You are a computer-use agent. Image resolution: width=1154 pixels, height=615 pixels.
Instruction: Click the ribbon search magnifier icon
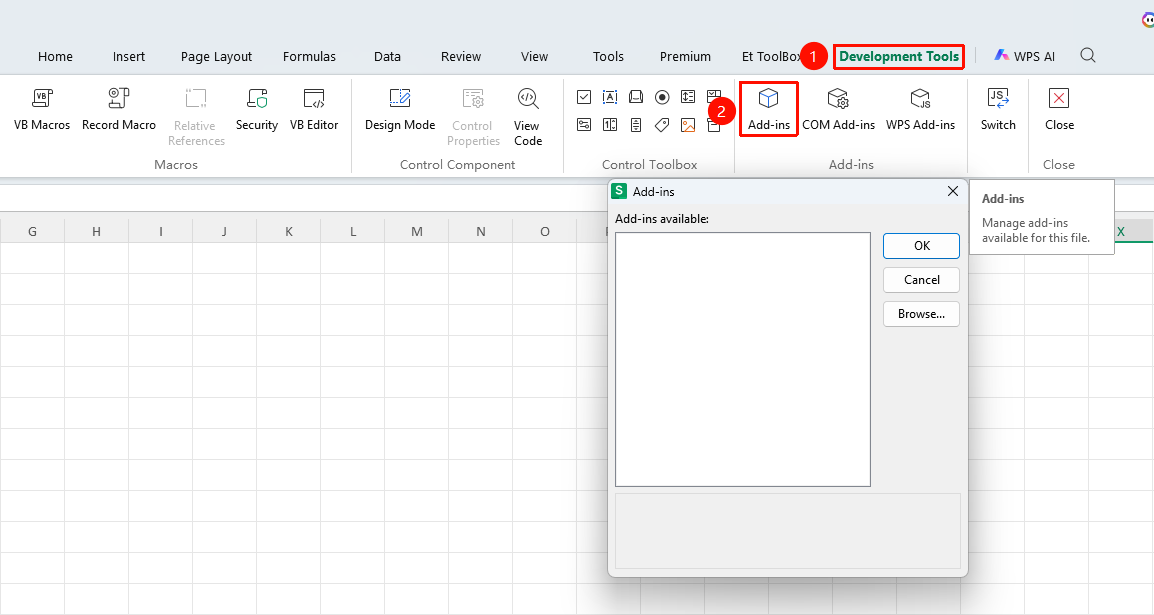pyautogui.click(x=1088, y=56)
